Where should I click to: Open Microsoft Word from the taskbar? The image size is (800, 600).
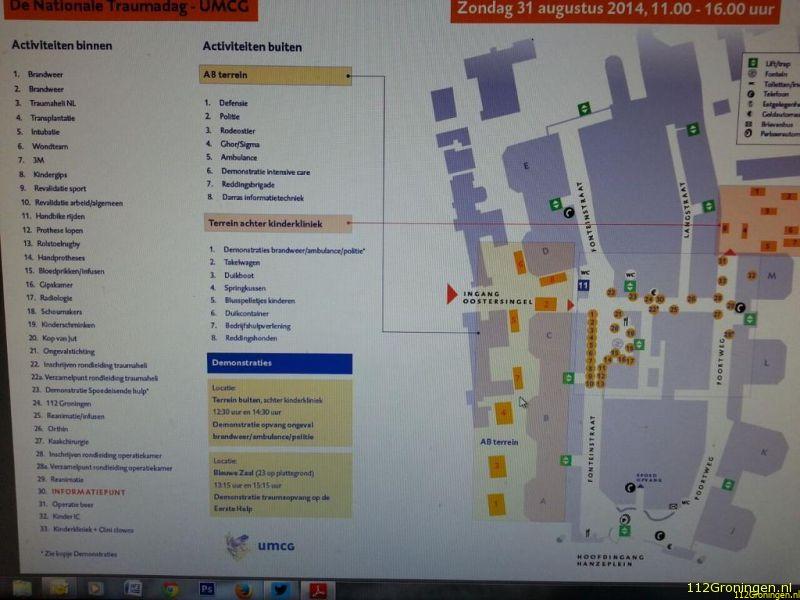133,589
